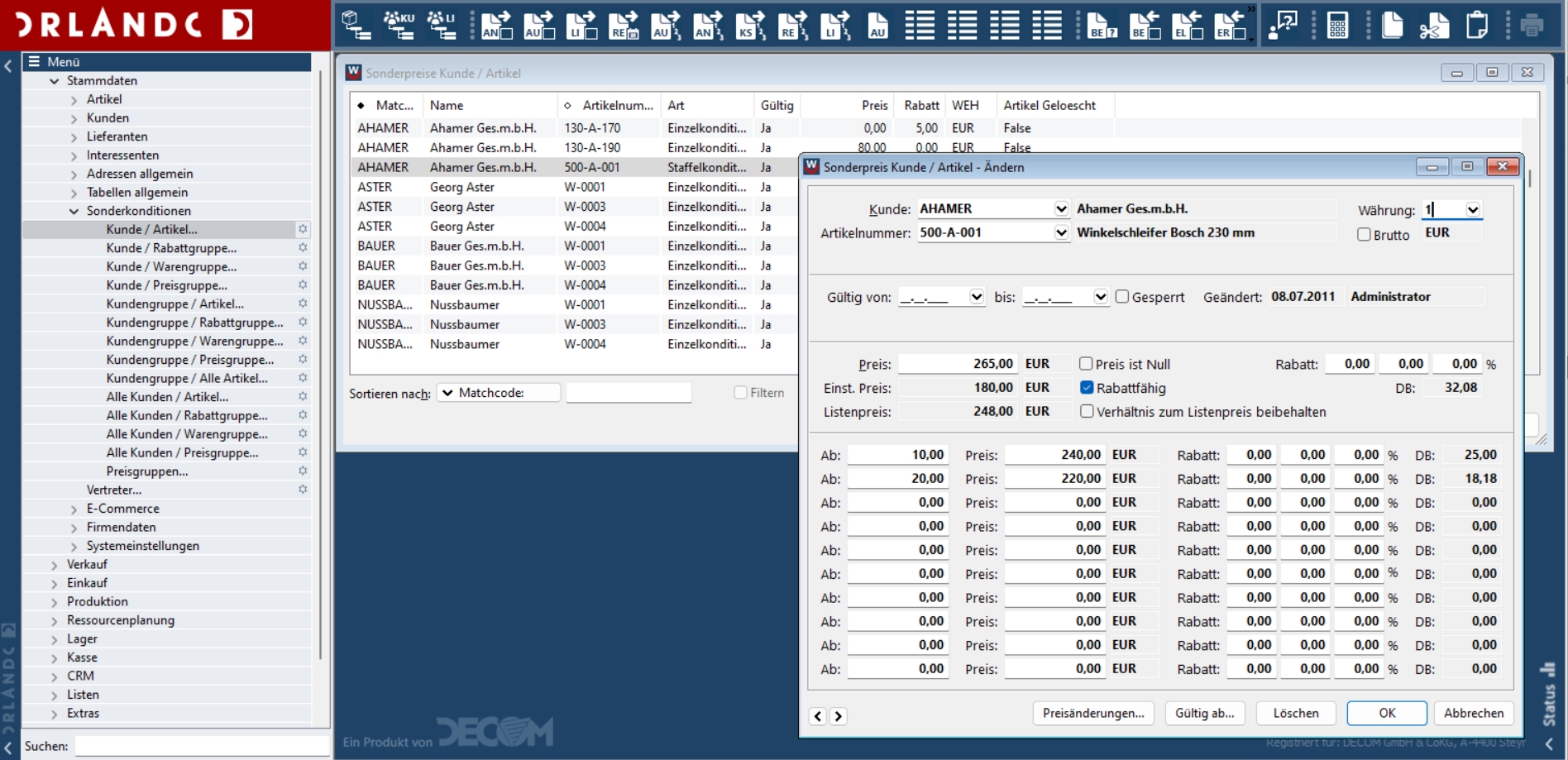Collapse the Stammdaten tree node
Image resolution: width=1568 pixels, height=760 pixels.
[x=55, y=81]
